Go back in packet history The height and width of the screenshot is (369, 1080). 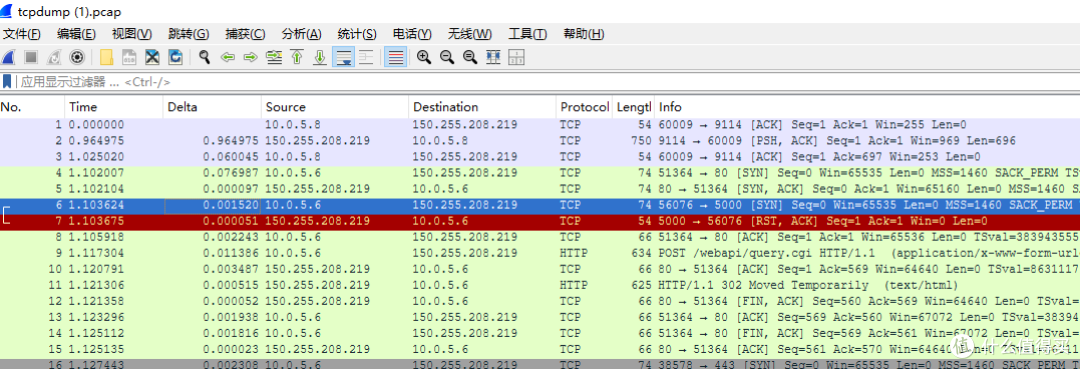(x=227, y=58)
